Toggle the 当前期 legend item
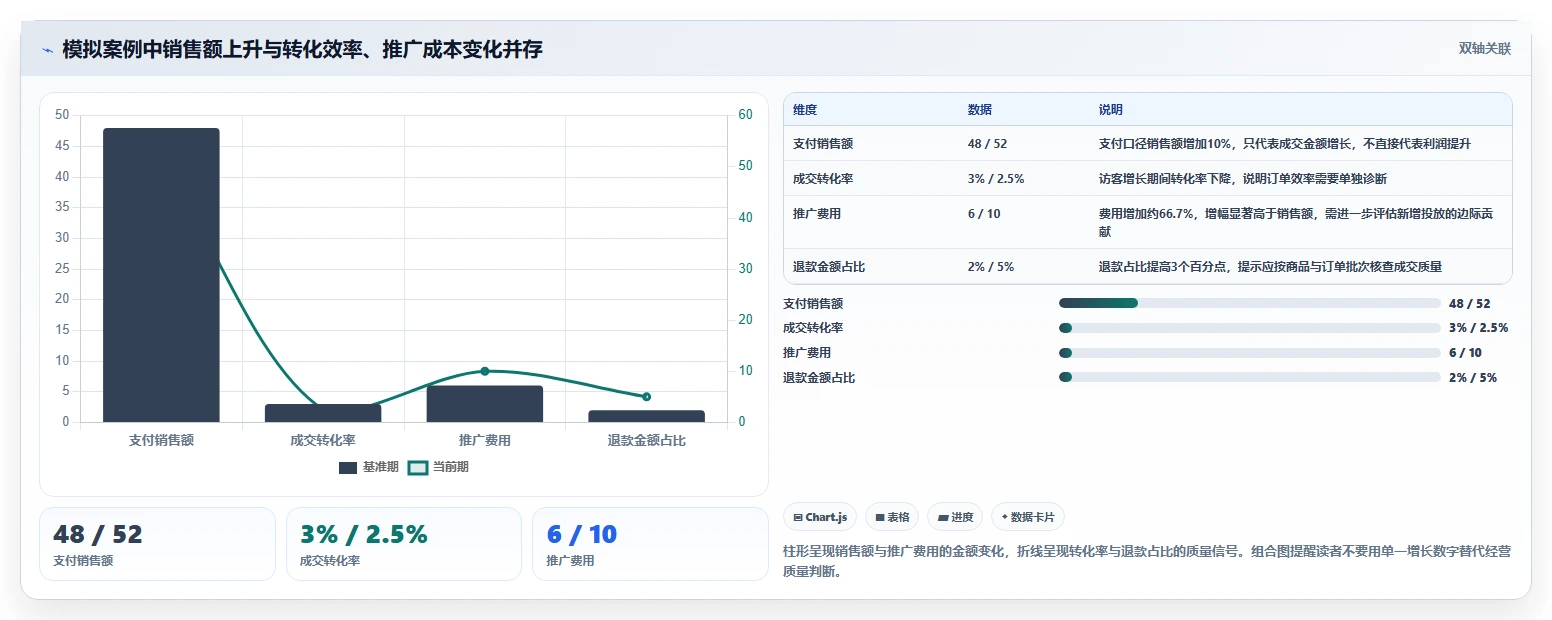1552x620 pixels. pyautogui.click(x=438, y=467)
